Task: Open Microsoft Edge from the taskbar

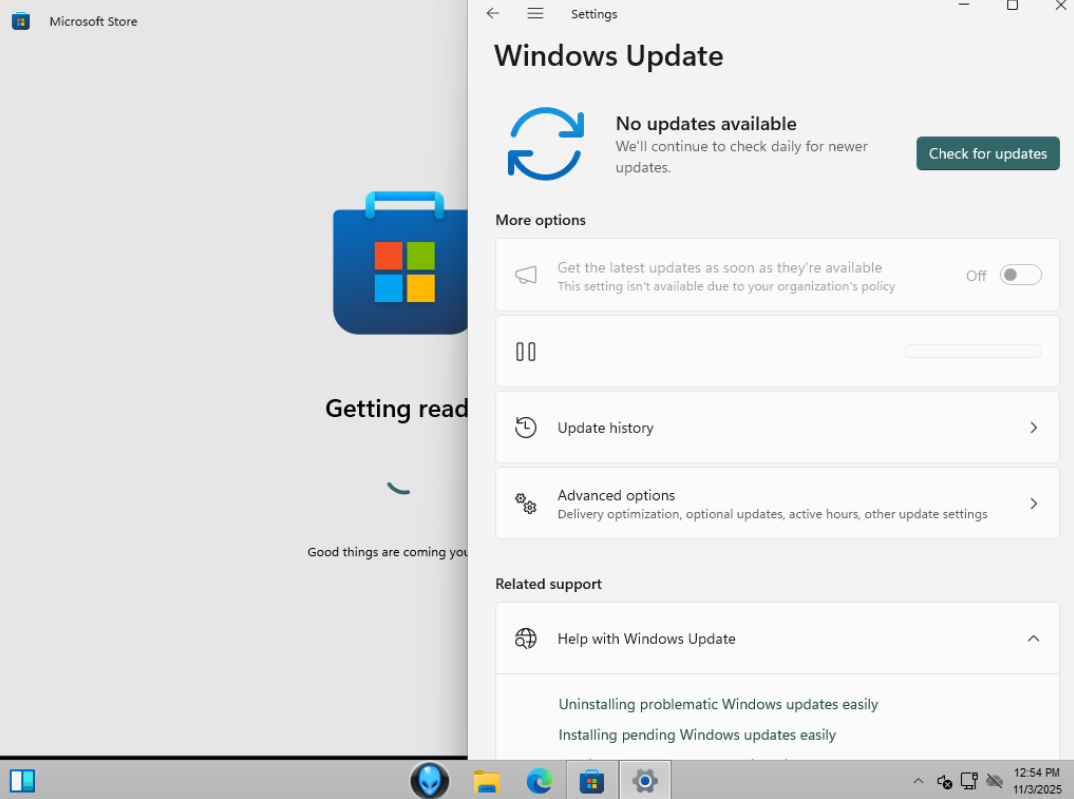Action: 539,781
